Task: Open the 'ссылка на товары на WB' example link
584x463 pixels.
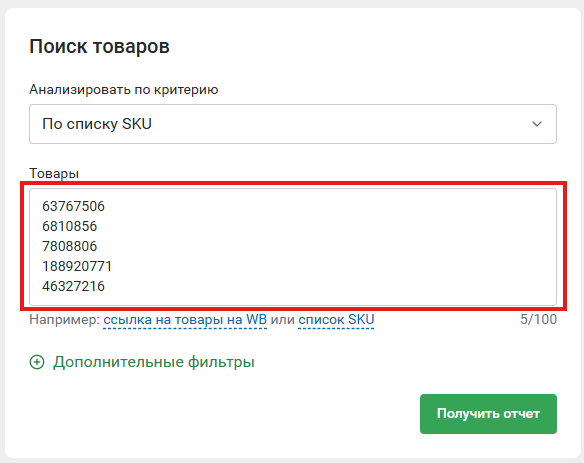Action: click(x=185, y=320)
